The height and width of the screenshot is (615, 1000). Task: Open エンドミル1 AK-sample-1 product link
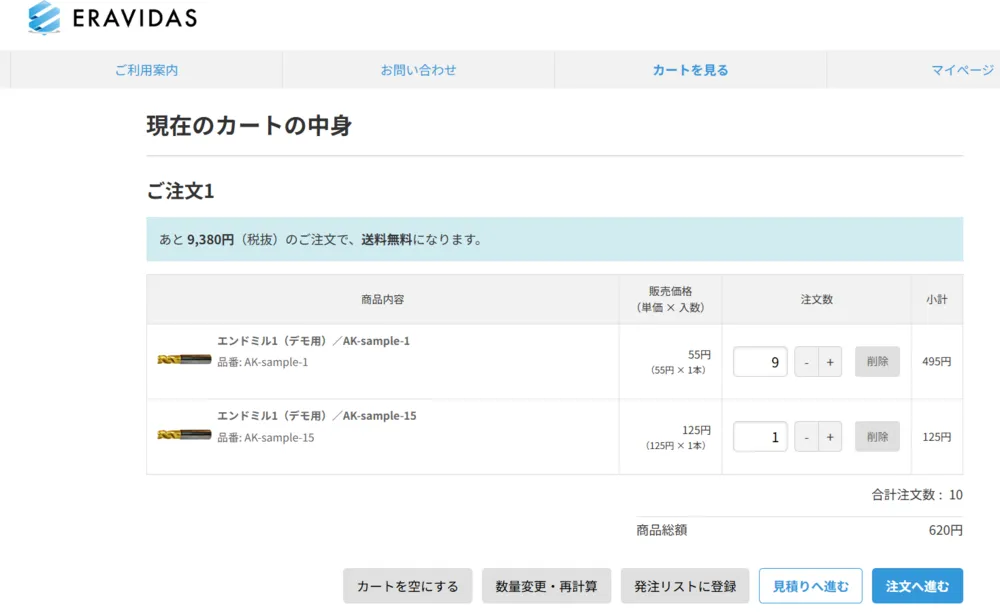coord(313,341)
